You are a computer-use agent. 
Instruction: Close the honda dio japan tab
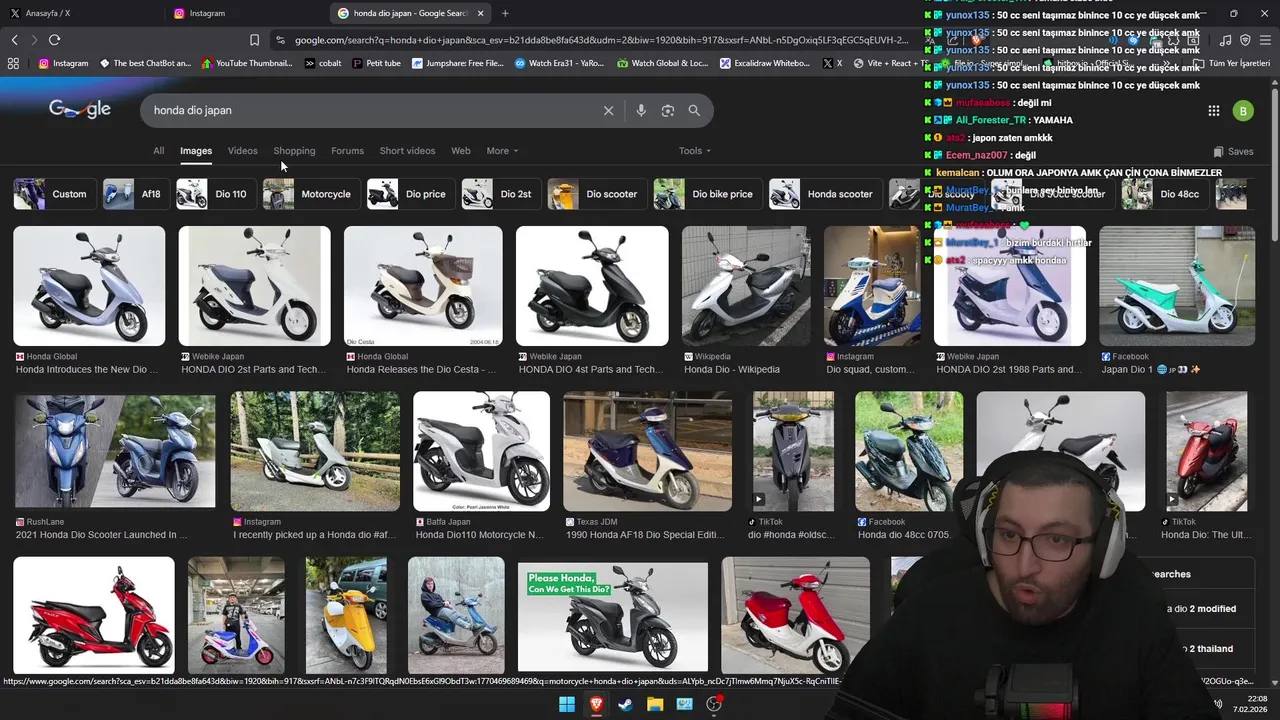pyautogui.click(x=481, y=13)
